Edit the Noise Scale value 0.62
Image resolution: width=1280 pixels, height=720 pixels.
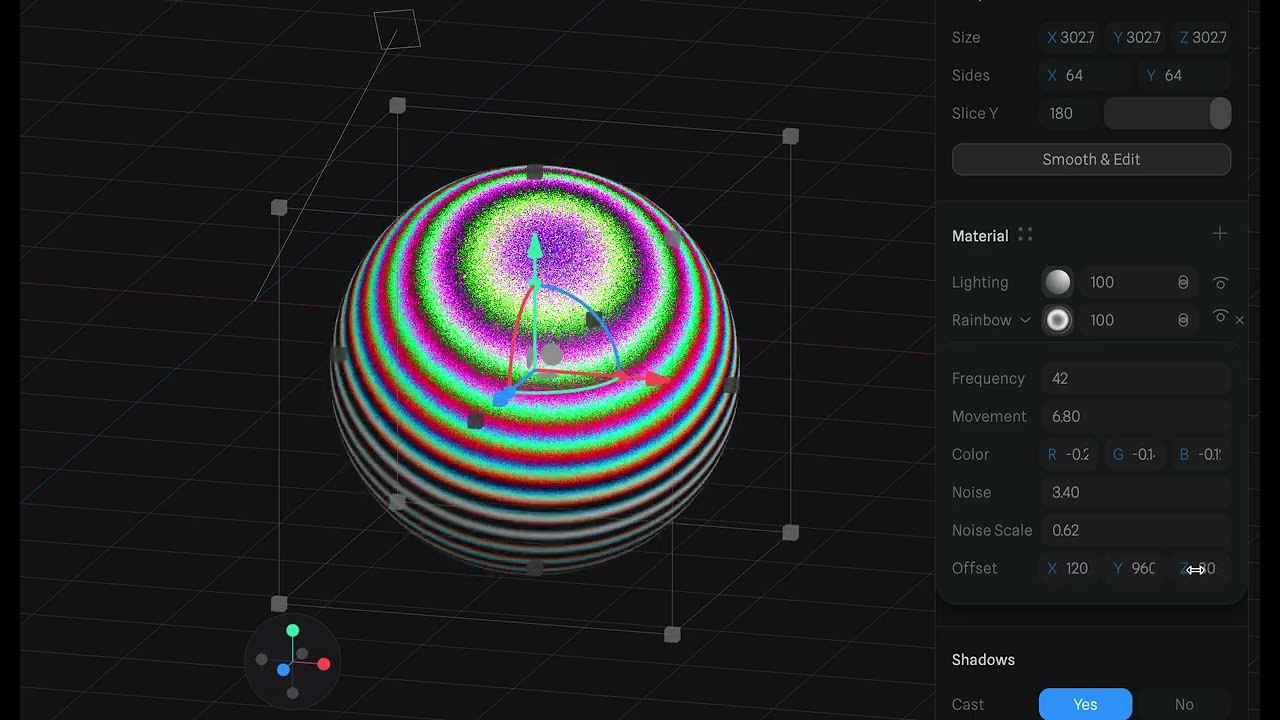coord(1135,530)
